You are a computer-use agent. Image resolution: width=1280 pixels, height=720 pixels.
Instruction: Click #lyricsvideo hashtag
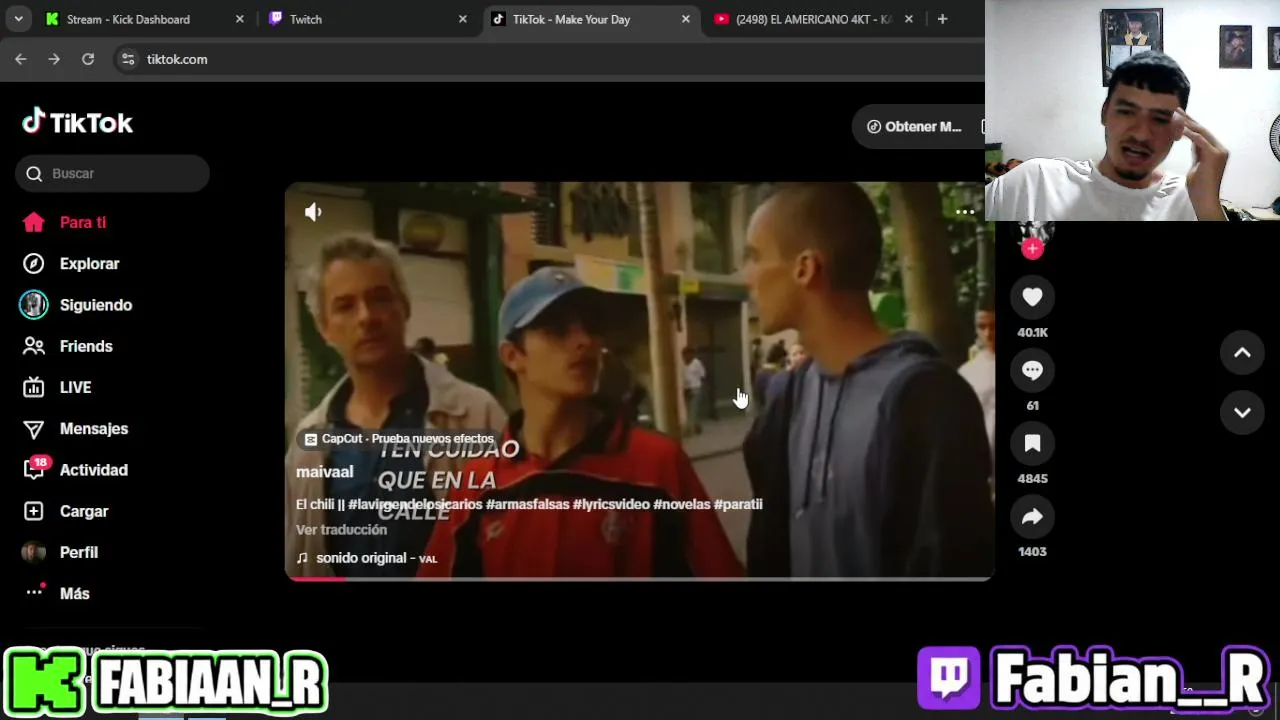611,504
